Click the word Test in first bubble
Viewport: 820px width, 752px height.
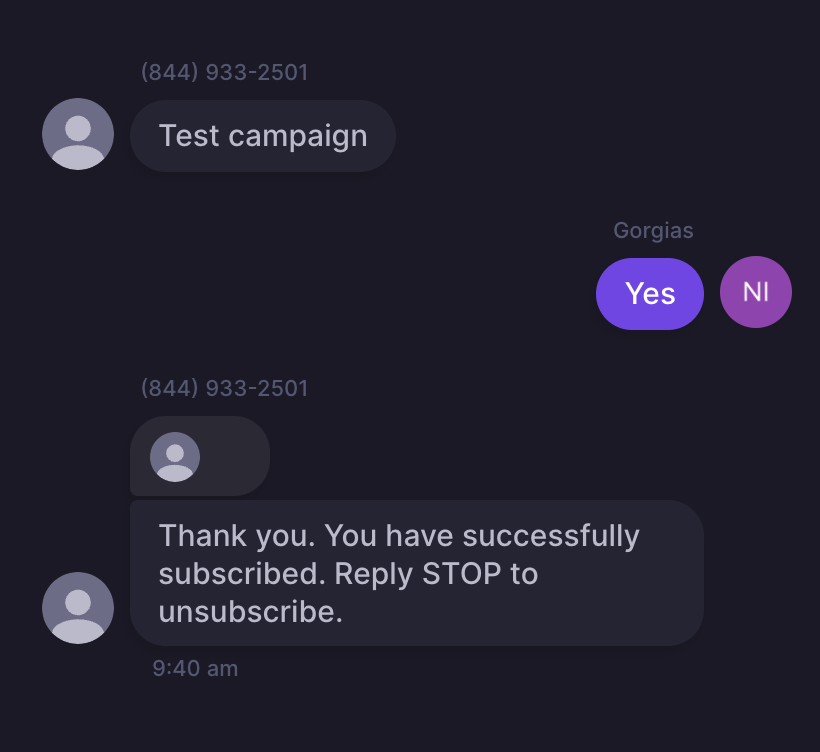[189, 136]
